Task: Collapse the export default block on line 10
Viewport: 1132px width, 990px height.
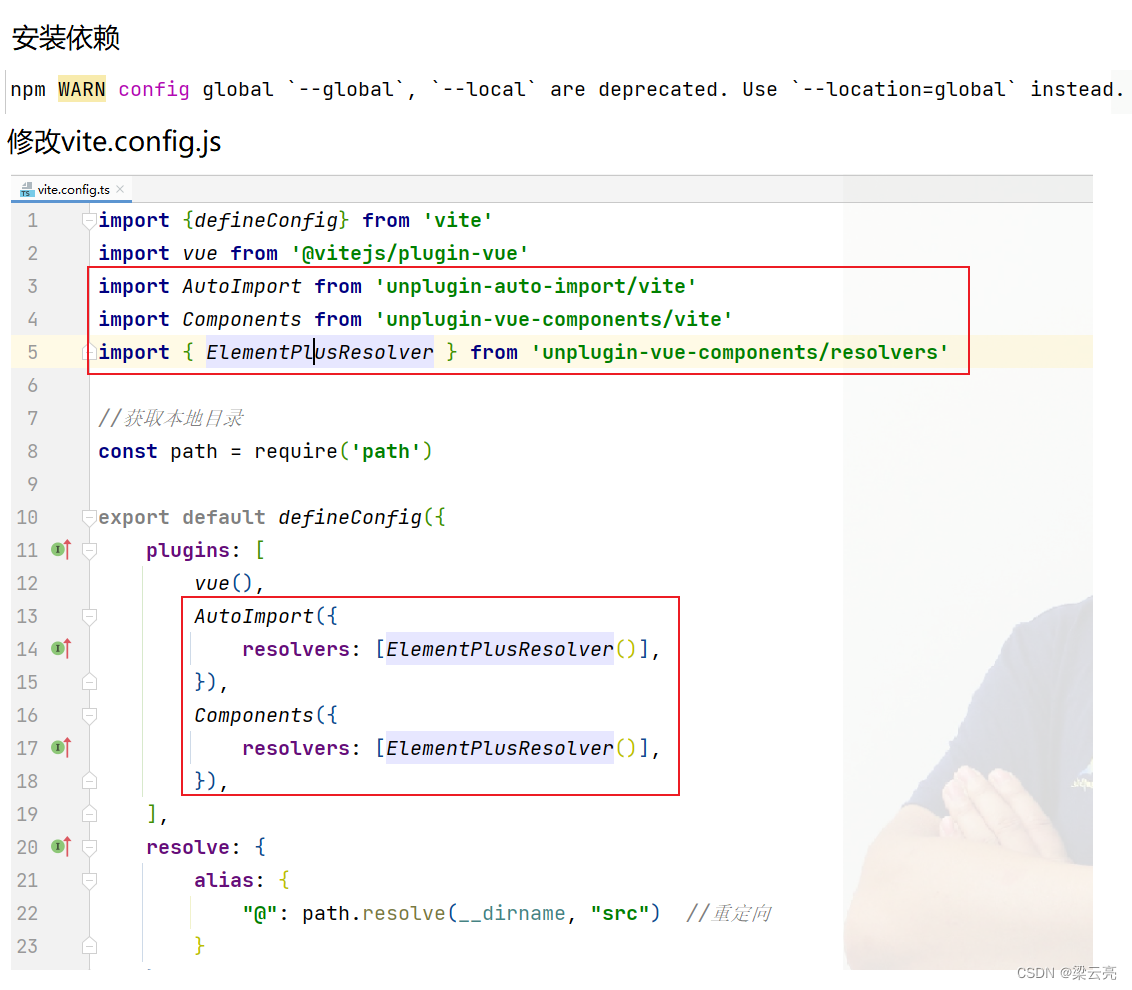Action: pyautogui.click(x=90, y=517)
